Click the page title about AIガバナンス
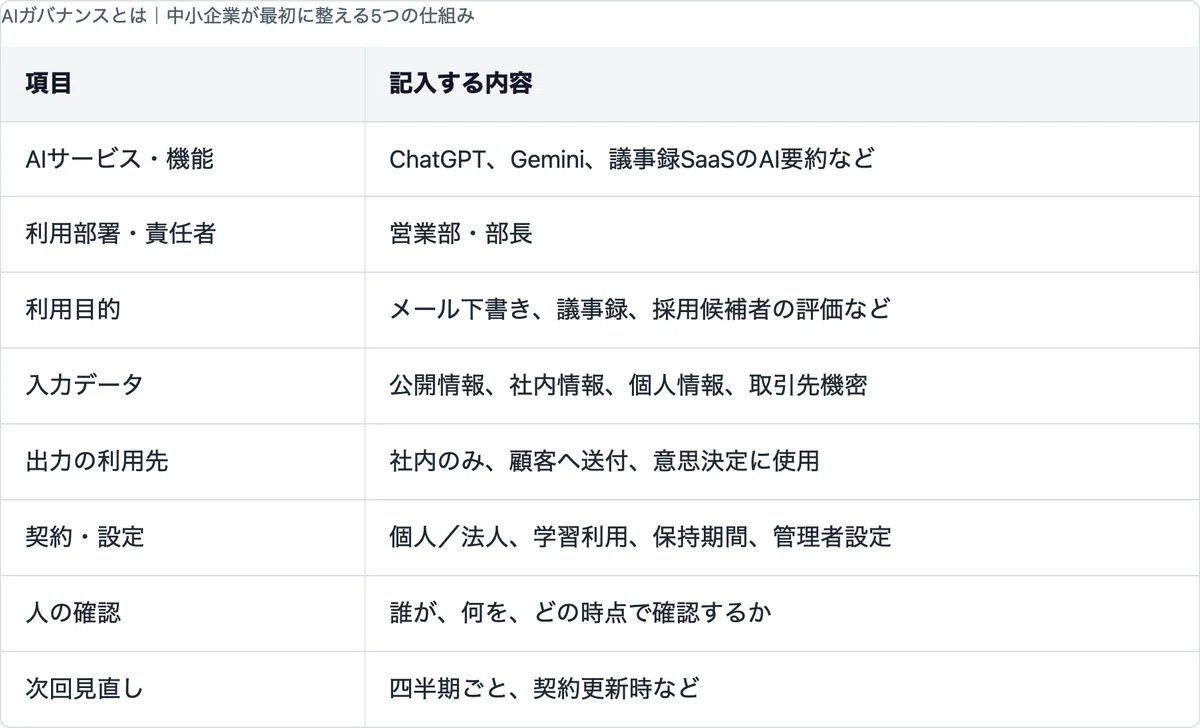 pos(238,17)
